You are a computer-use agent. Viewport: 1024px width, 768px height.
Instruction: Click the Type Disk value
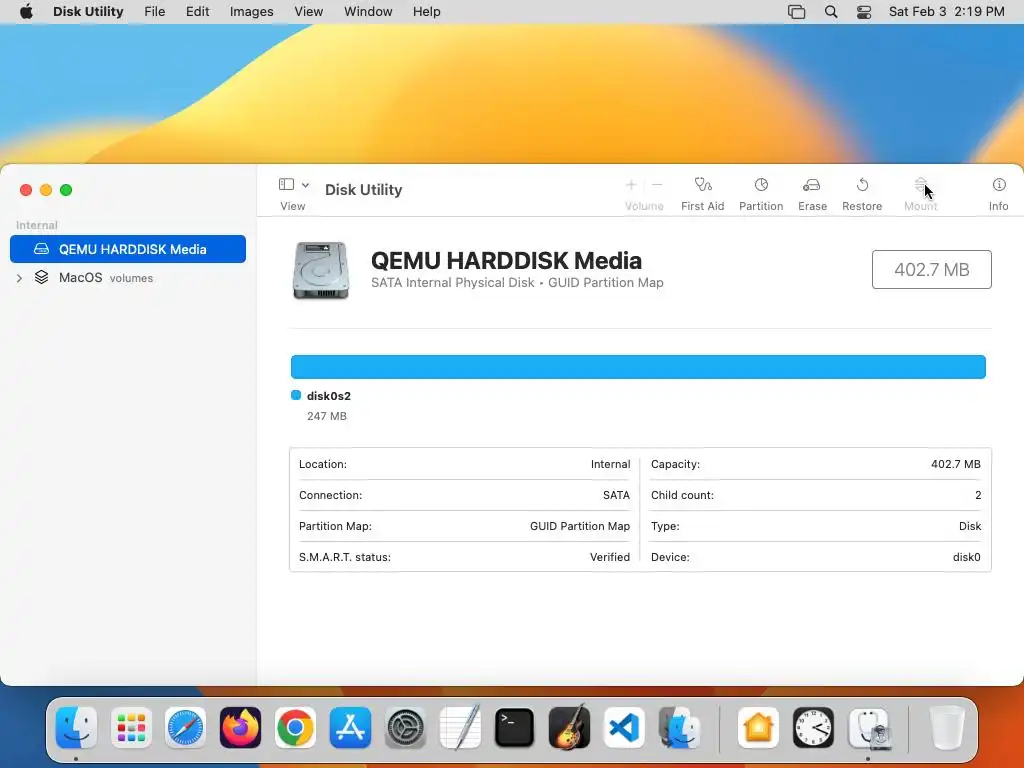970,526
